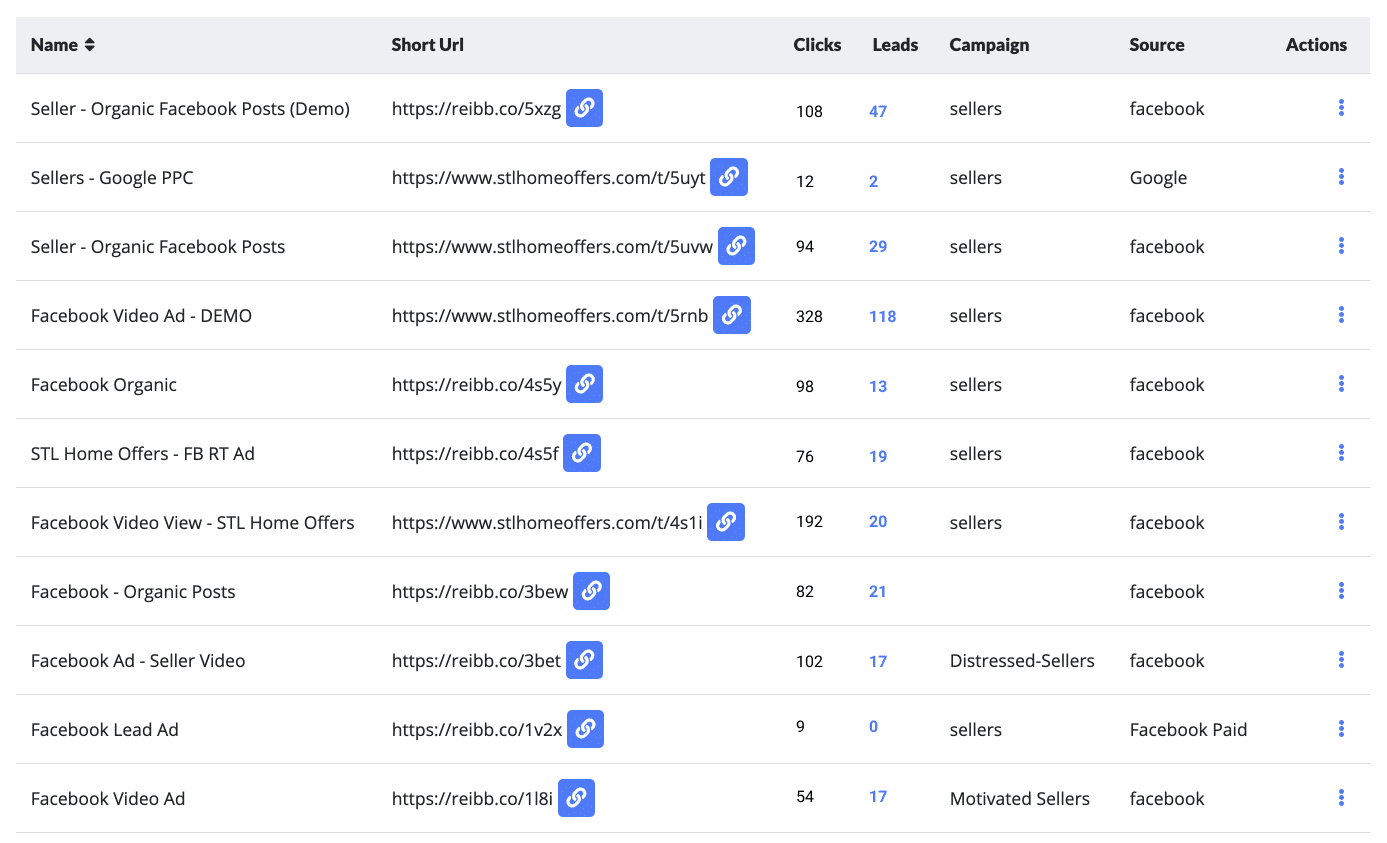Click the 328 clicks value

pyautogui.click(x=809, y=316)
